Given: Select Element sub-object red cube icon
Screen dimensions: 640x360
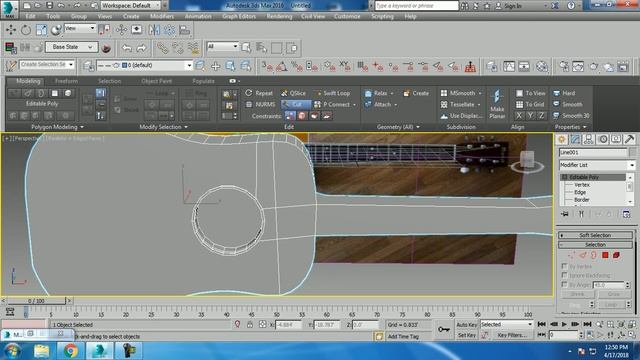Looking at the screenshot, I should coord(616,255).
